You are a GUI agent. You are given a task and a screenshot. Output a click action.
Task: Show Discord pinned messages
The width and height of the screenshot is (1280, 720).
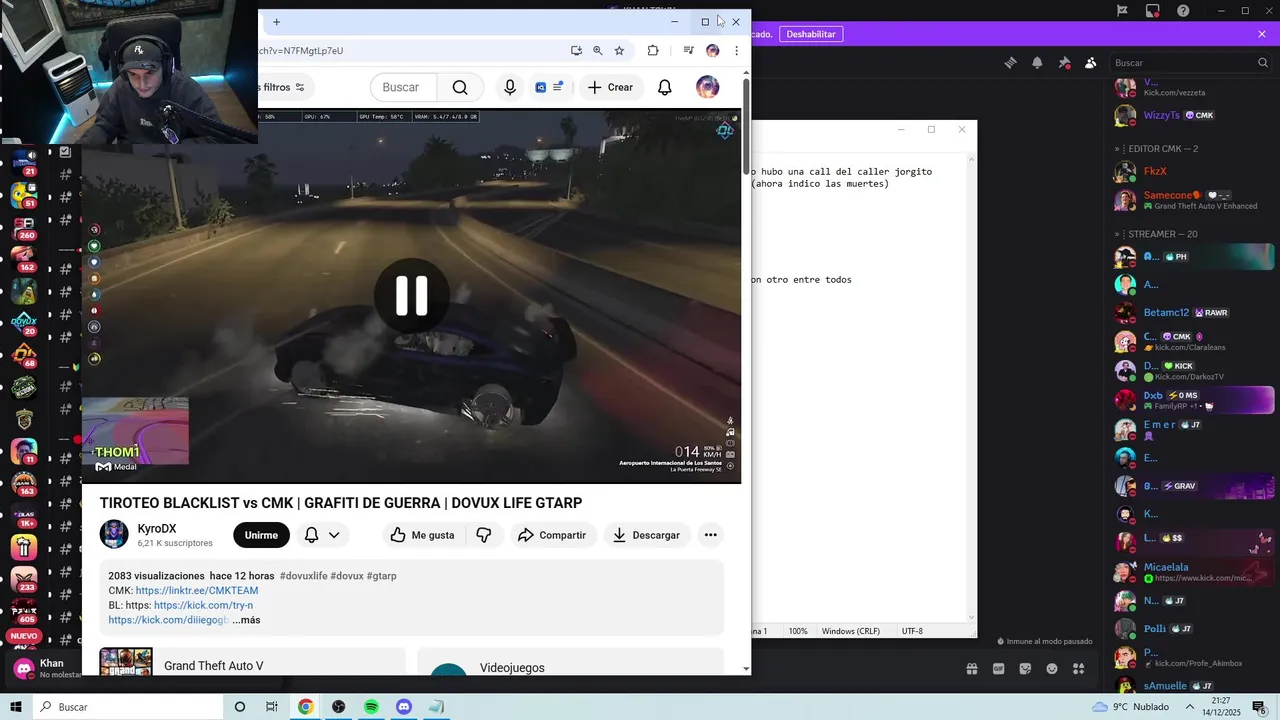(x=1064, y=62)
